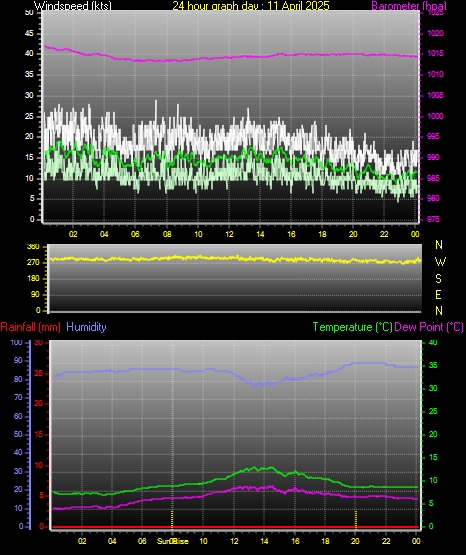
Task: Click the Temperature (°C) legend label
Action: 352,327
